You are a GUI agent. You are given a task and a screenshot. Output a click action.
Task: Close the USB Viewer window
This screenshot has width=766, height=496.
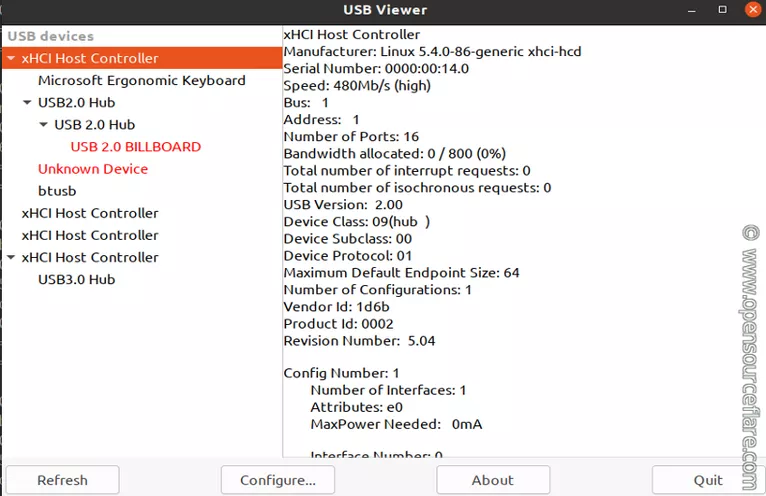tap(750, 9)
